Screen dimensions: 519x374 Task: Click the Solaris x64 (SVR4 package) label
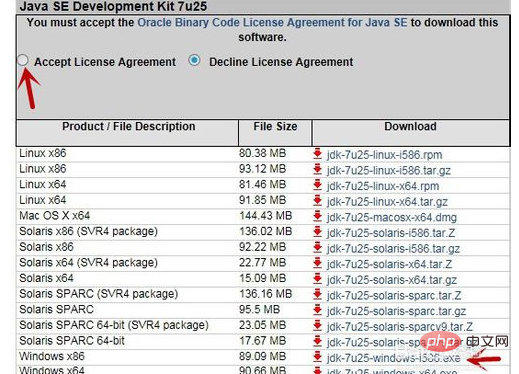click(88, 263)
